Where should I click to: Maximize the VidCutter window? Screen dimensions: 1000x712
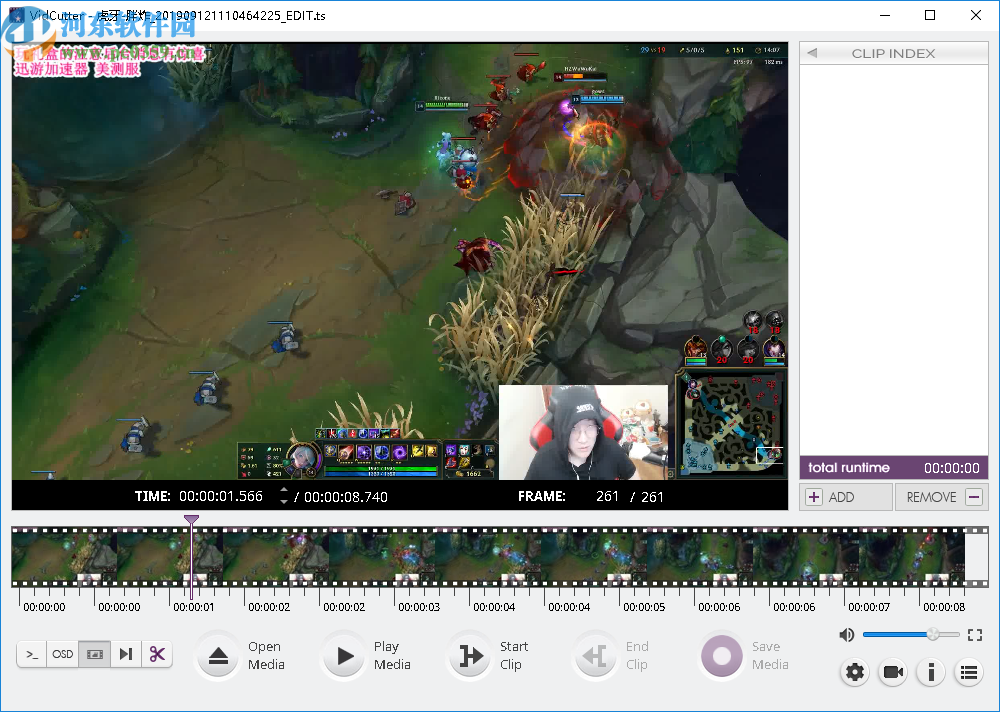point(930,15)
